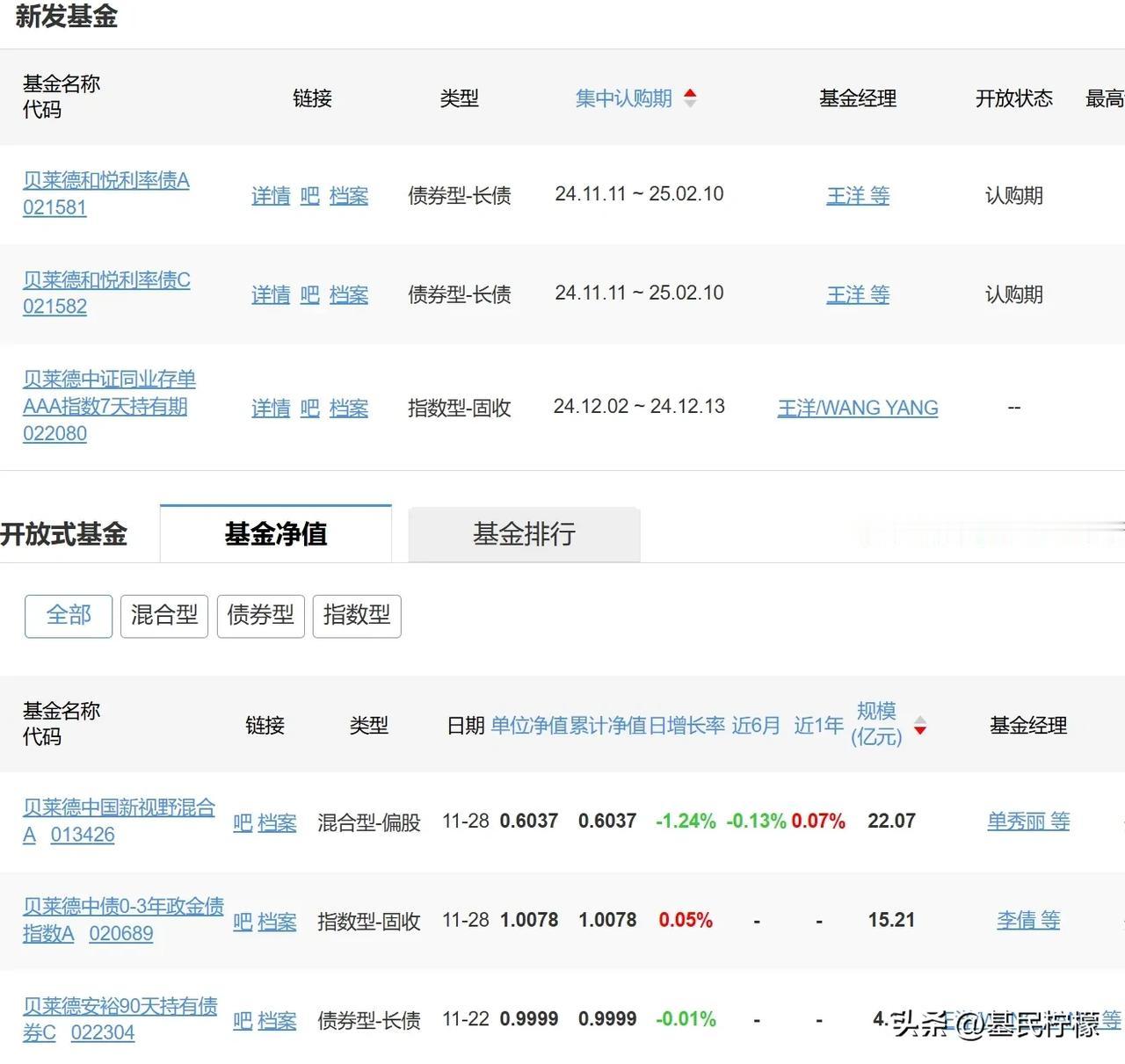The image size is (1125, 1064).
Task: Select 混合型 filter button
Action: [164, 615]
